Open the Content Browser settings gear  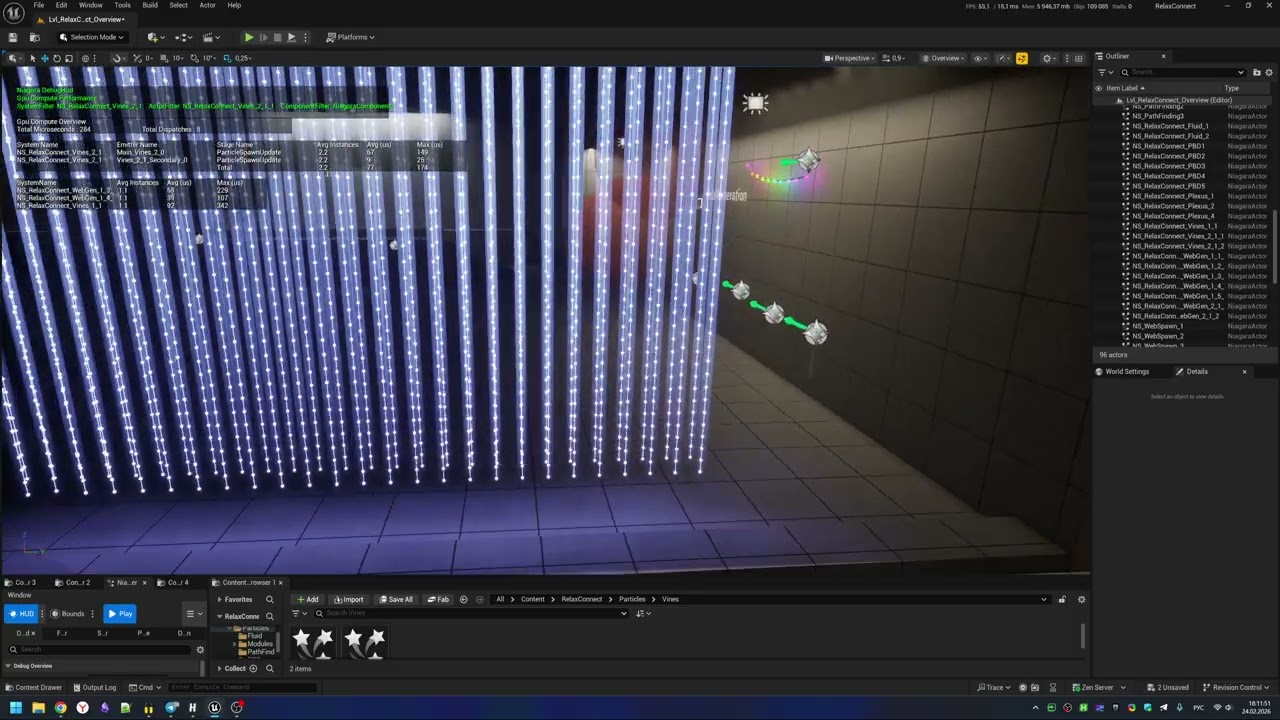pyautogui.click(x=1081, y=600)
